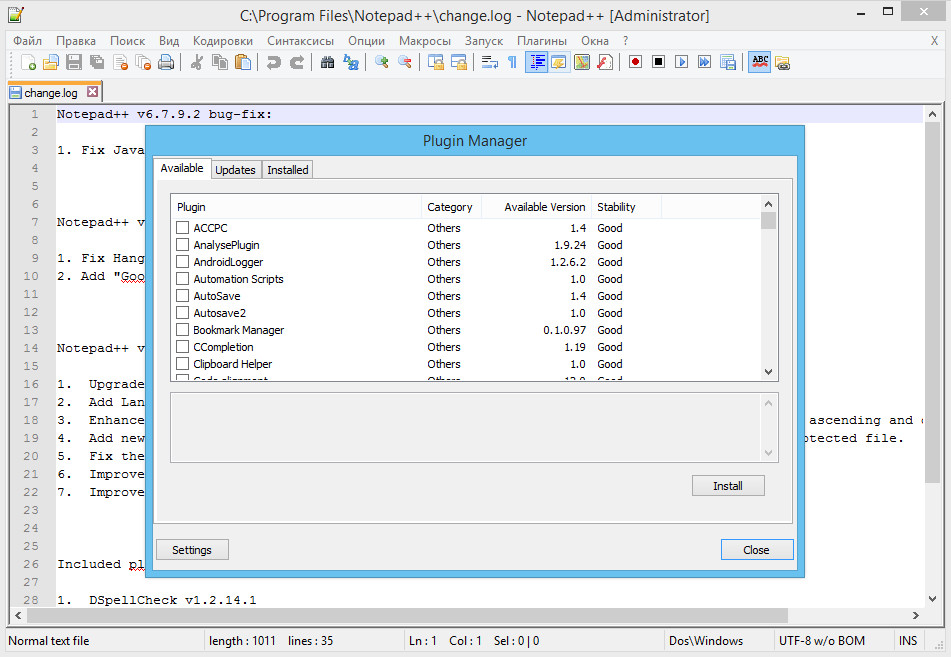Start macro recording with red dot icon

[x=635, y=62]
